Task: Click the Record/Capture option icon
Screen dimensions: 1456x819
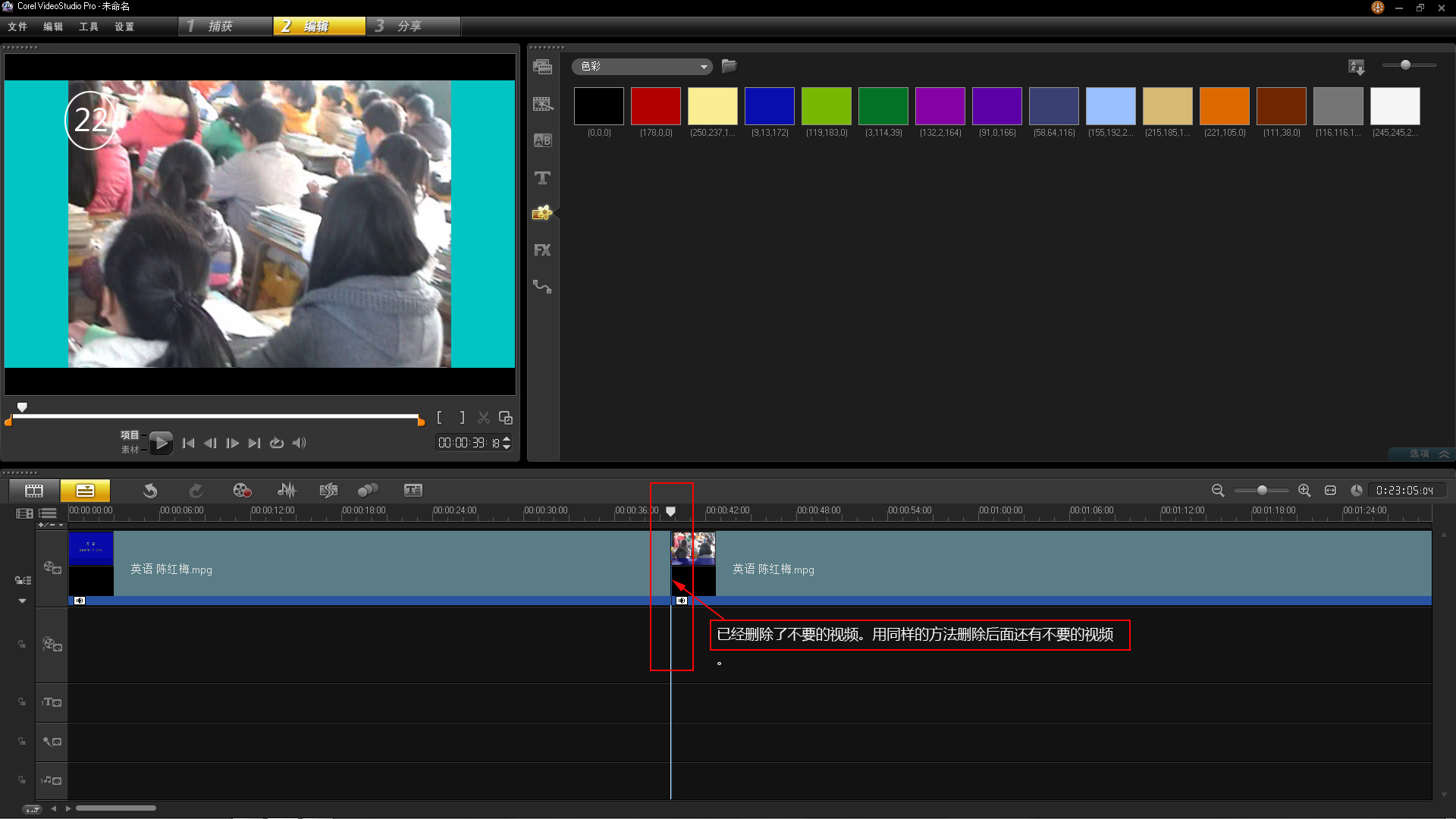Action: [242, 491]
